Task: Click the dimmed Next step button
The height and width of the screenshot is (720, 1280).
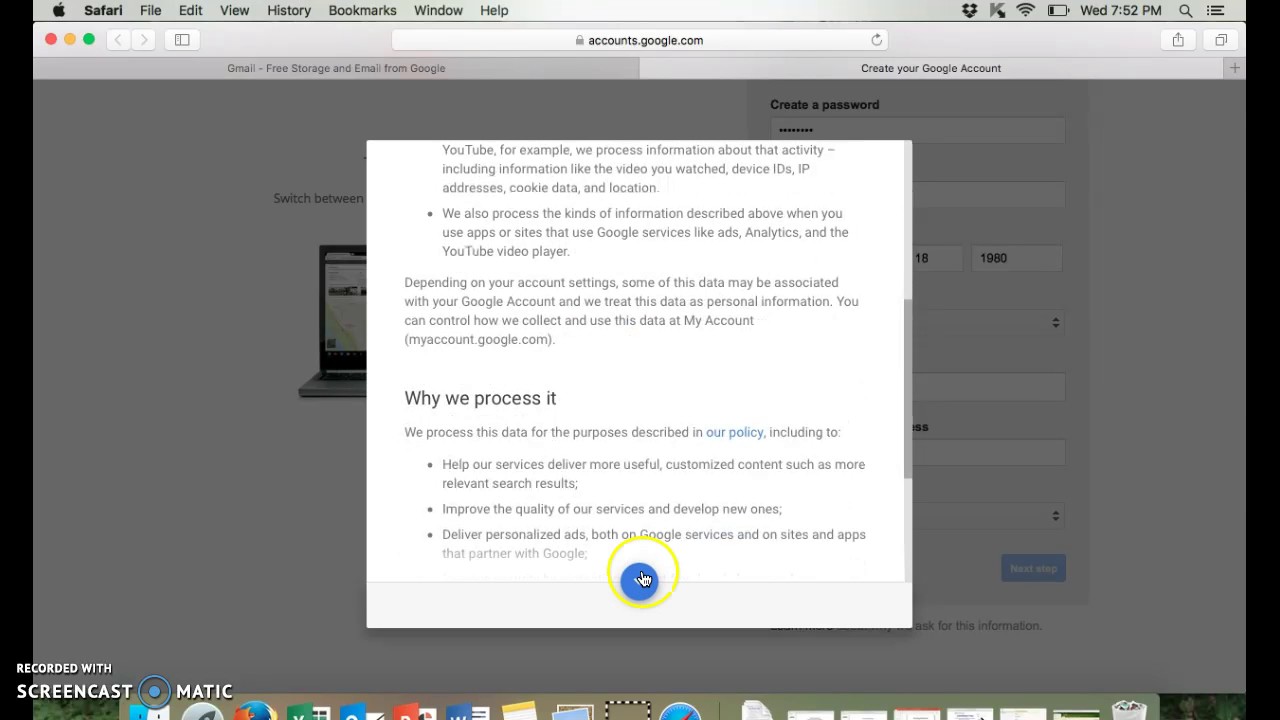Action: point(1033,568)
